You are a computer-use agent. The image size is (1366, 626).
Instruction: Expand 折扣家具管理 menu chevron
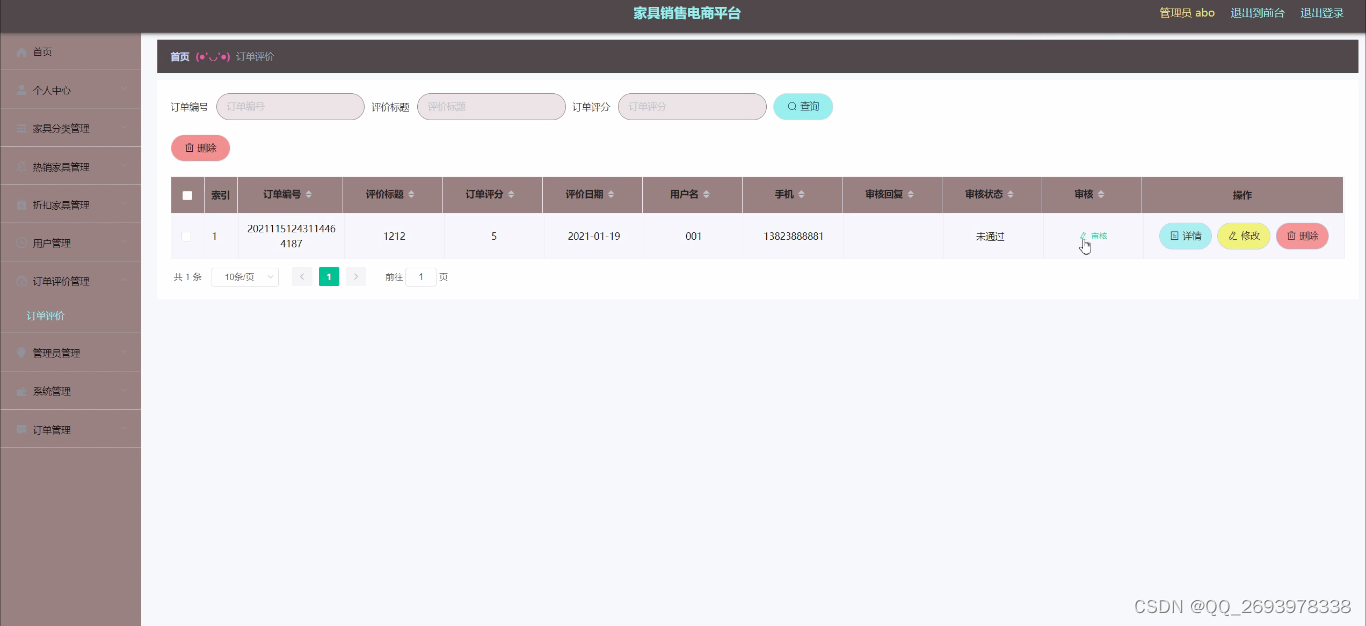[x=124, y=205]
